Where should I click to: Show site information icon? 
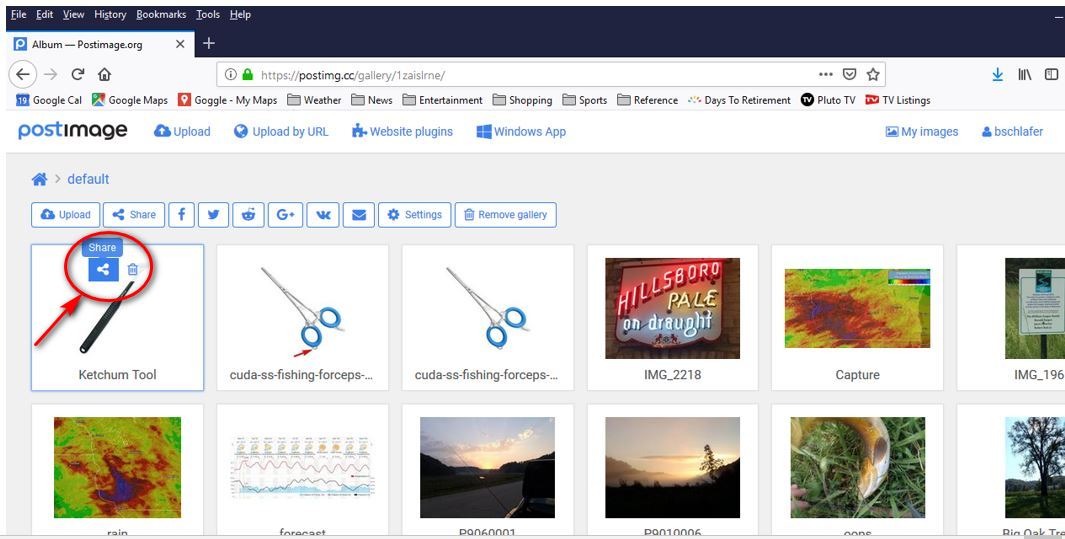click(230, 74)
